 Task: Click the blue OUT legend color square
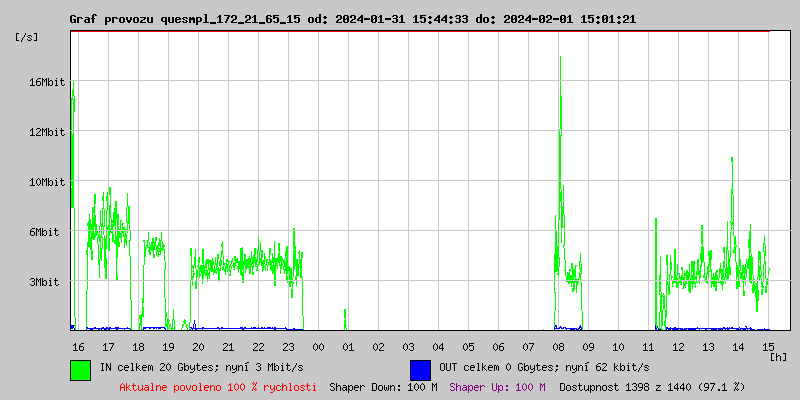pos(420,369)
